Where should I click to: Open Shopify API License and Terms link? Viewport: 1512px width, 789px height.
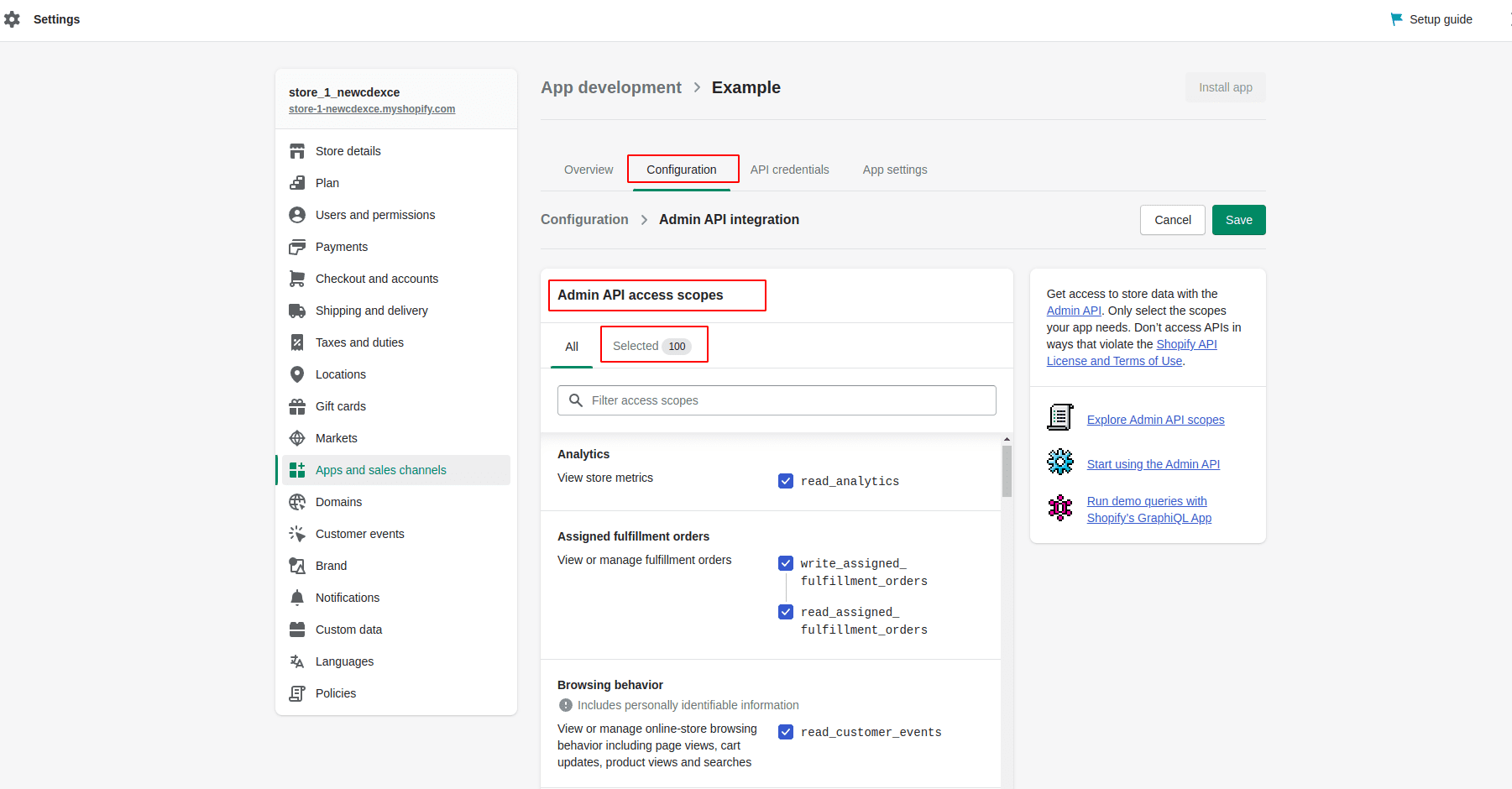[x=1132, y=353]
